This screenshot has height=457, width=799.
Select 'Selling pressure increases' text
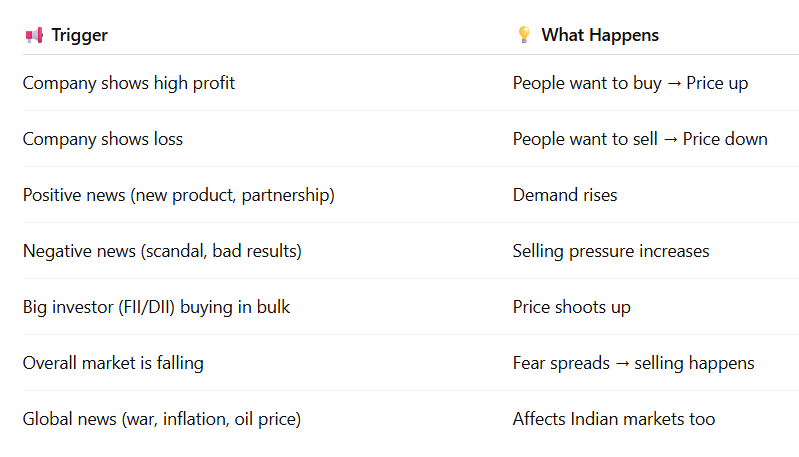pyautogui.click(x=611, y=251)
